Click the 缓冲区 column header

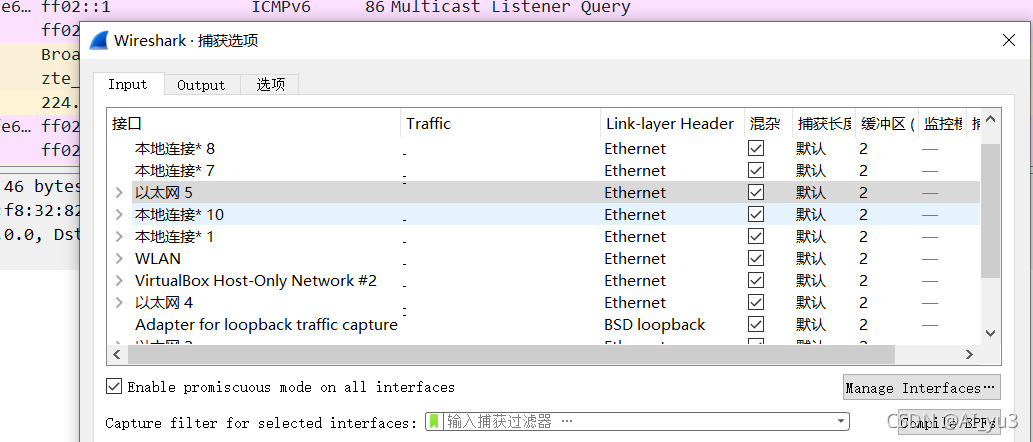886,123
